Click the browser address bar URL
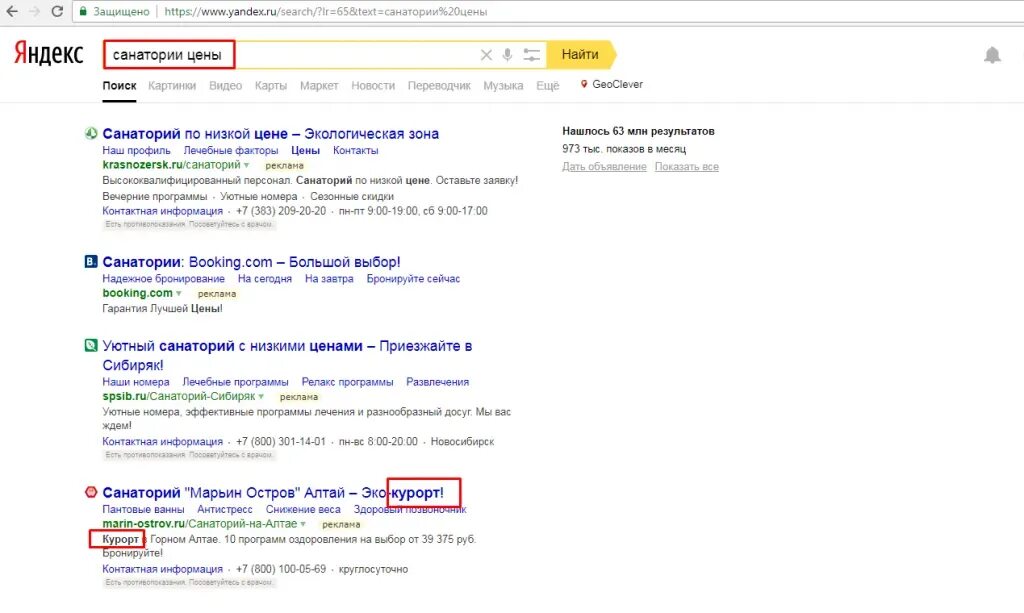Screen dimensions: 1024x613 click(x=325, y=12)
